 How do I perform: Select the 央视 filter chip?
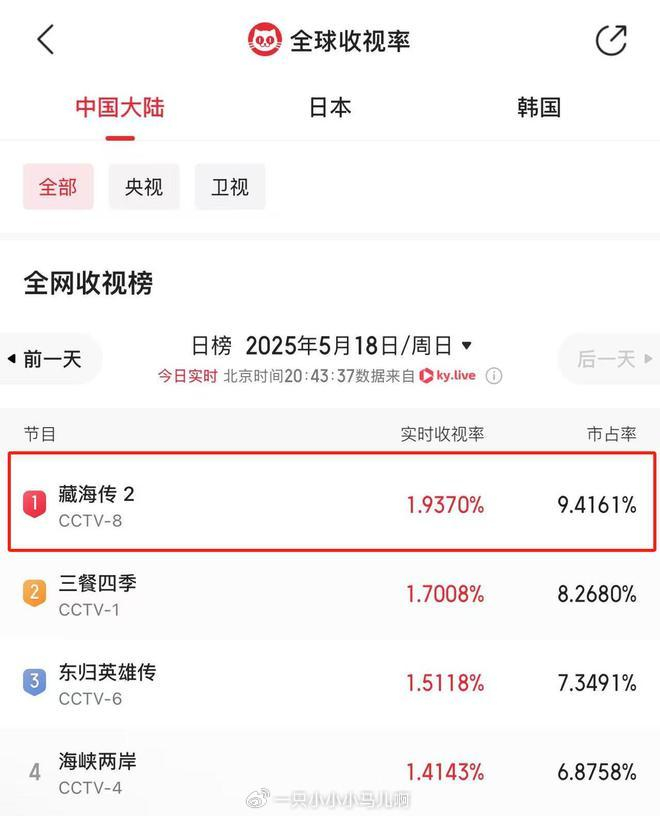point(144,187)
